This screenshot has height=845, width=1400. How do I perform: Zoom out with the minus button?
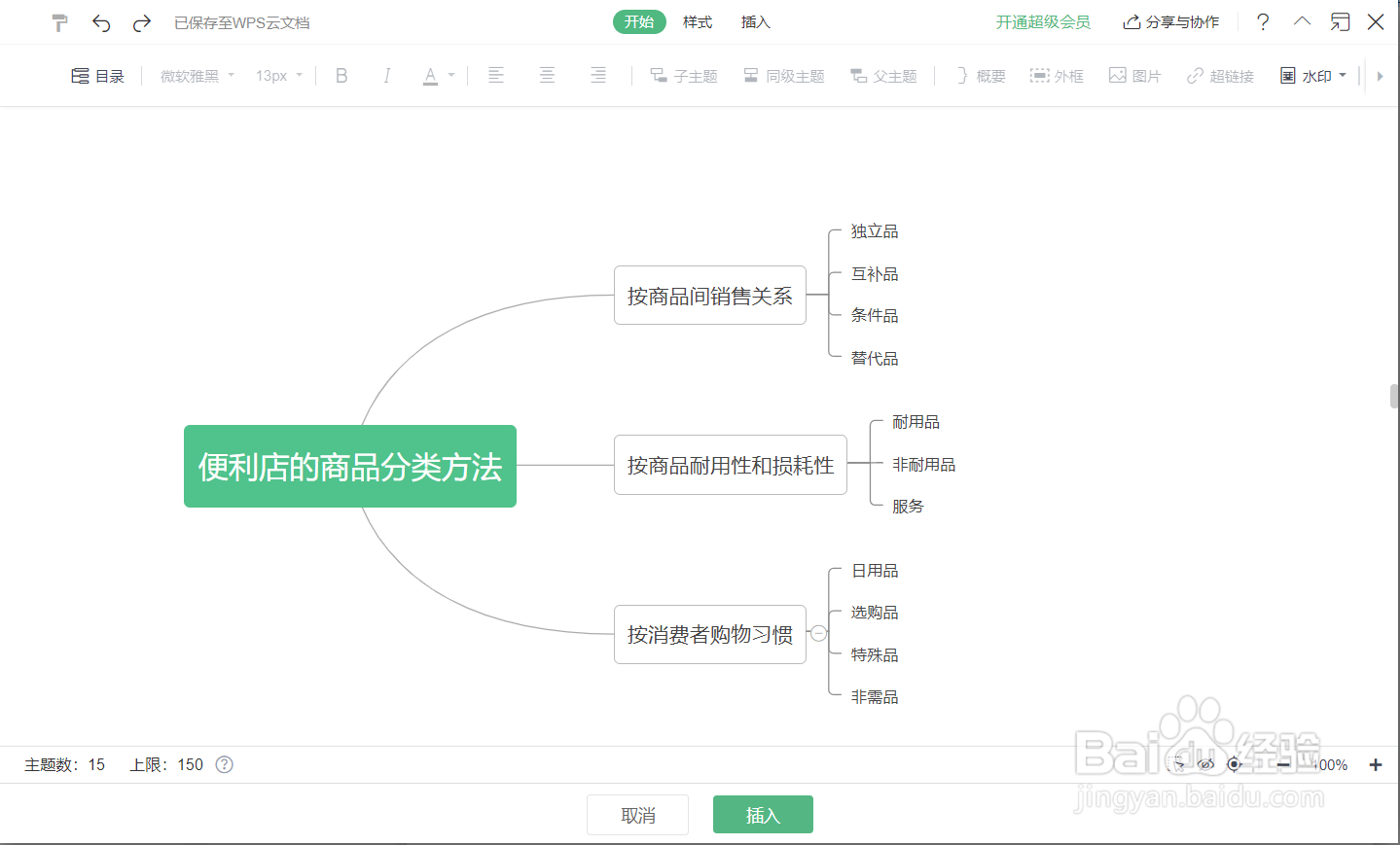pyautogui.click(x=1283, y=764)
